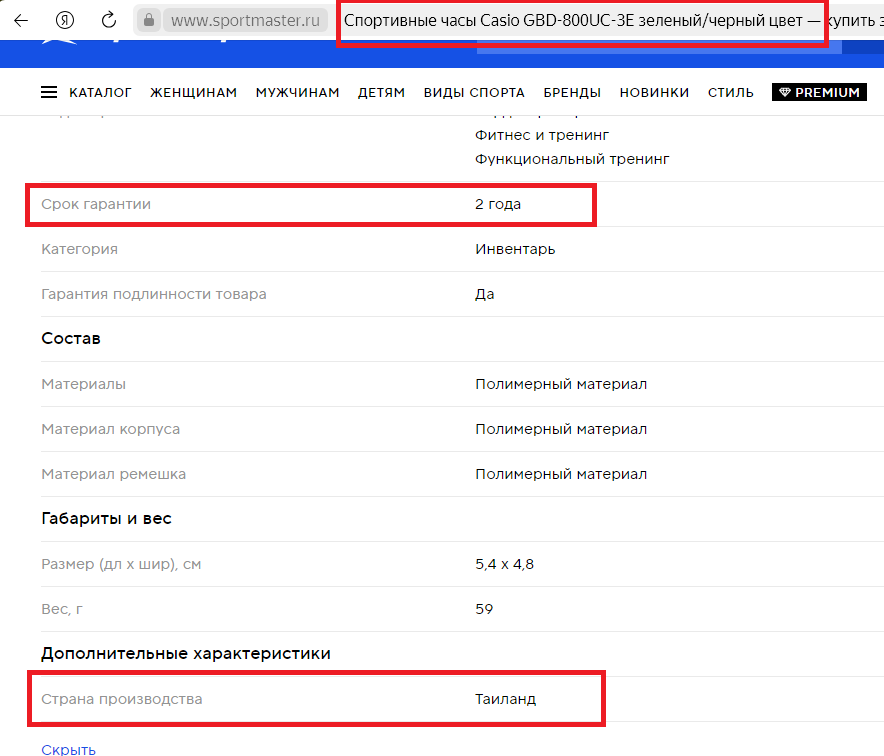Select the Срок гарантии label

(x=96, y=205)
